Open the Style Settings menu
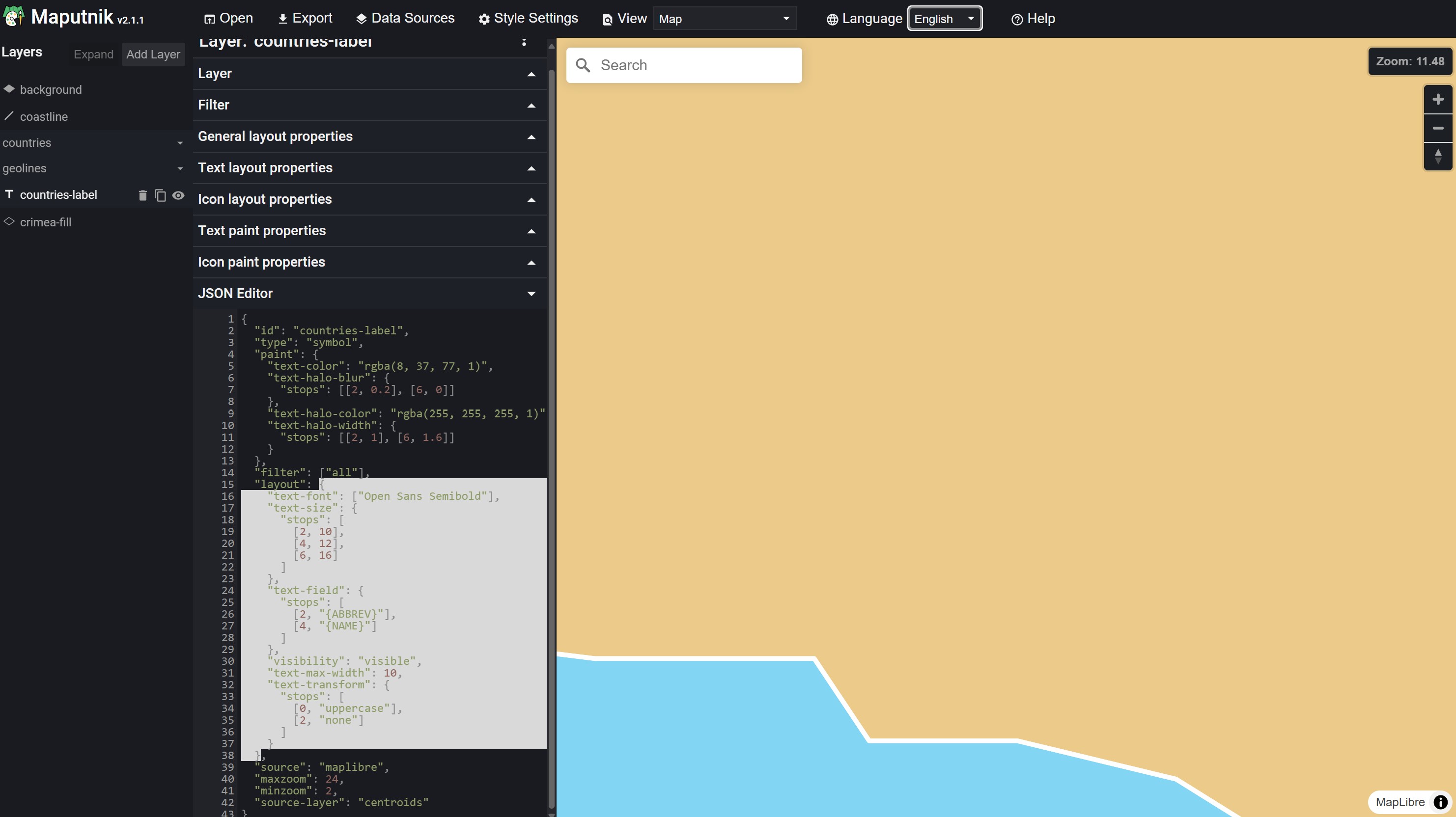The height and width of the screenshot is (817, 1456). click(x=528, y=18)
